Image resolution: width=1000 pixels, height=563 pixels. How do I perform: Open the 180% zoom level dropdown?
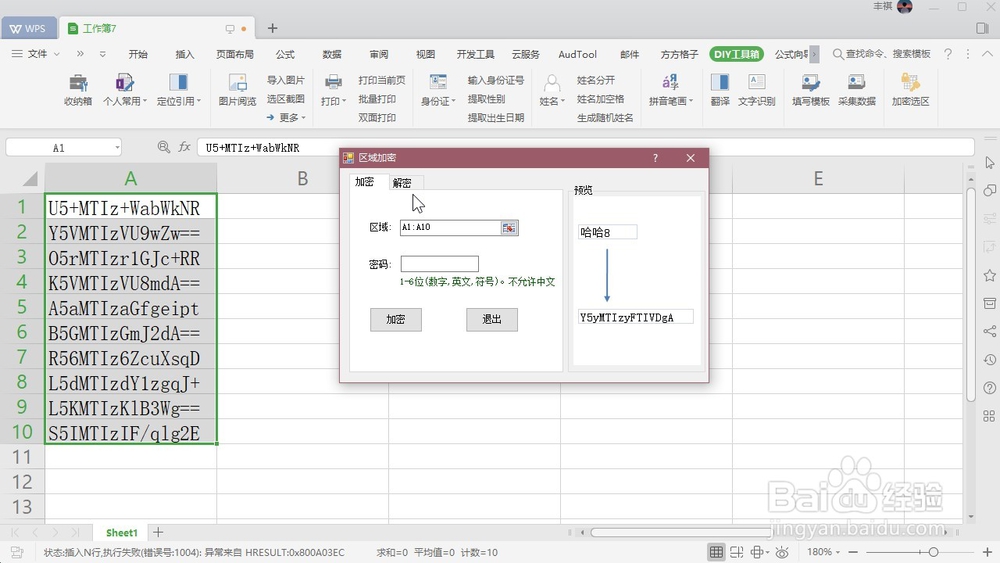823,552
